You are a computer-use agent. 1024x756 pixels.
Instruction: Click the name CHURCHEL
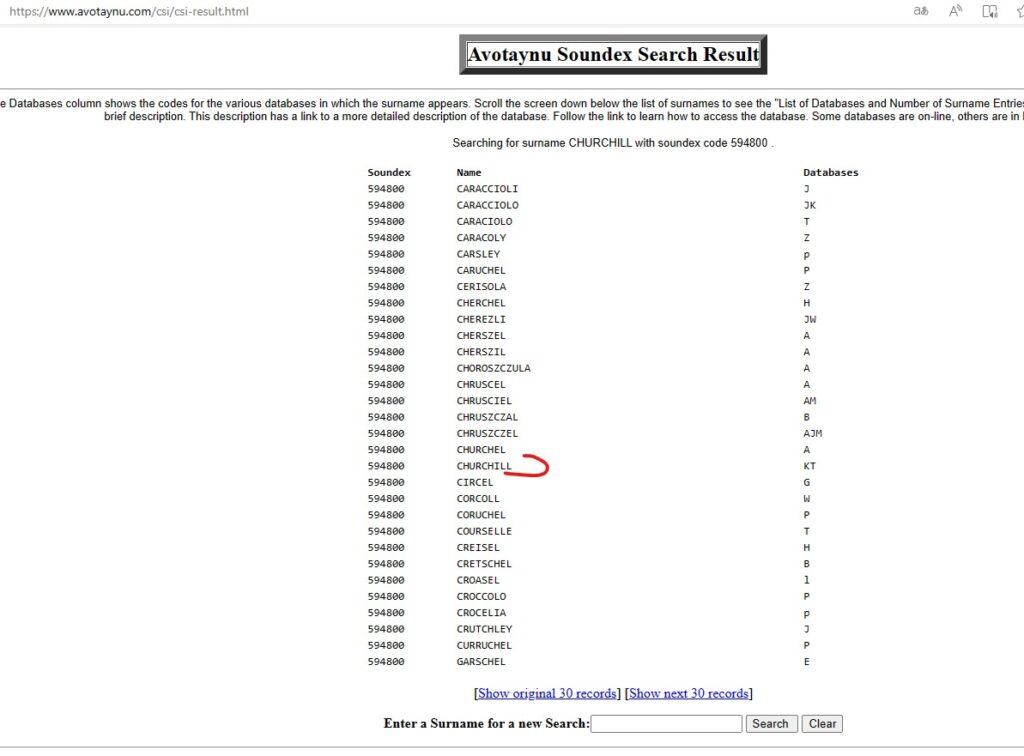tap(481, 450)
